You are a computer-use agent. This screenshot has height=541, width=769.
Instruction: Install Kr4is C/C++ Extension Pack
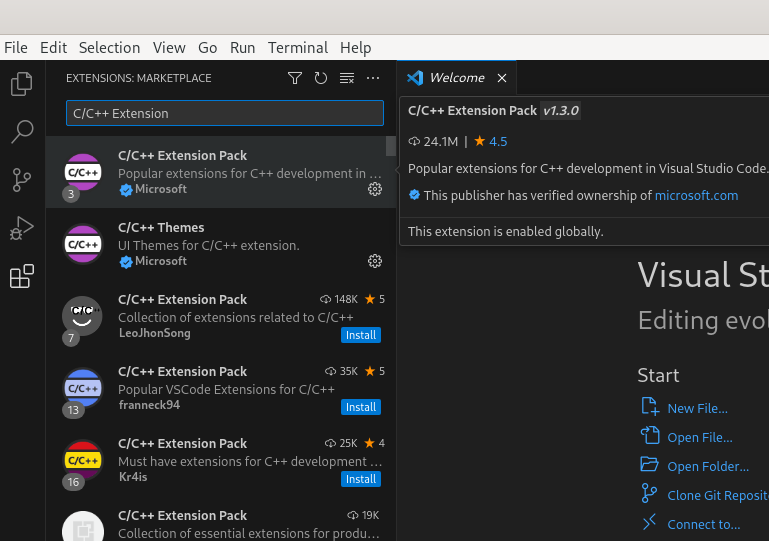[361, 479]
